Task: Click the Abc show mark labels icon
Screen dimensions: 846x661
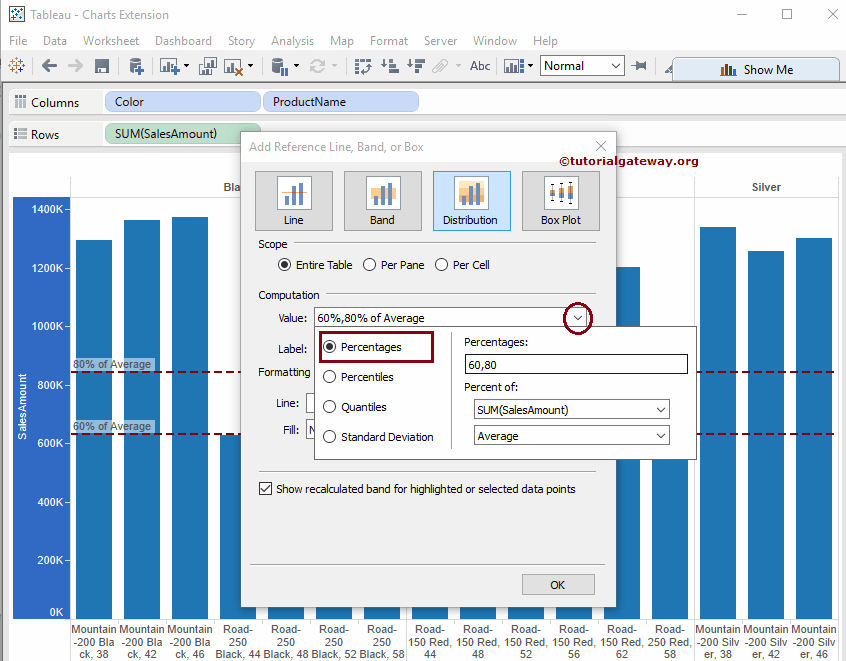Action: (480, 66)
